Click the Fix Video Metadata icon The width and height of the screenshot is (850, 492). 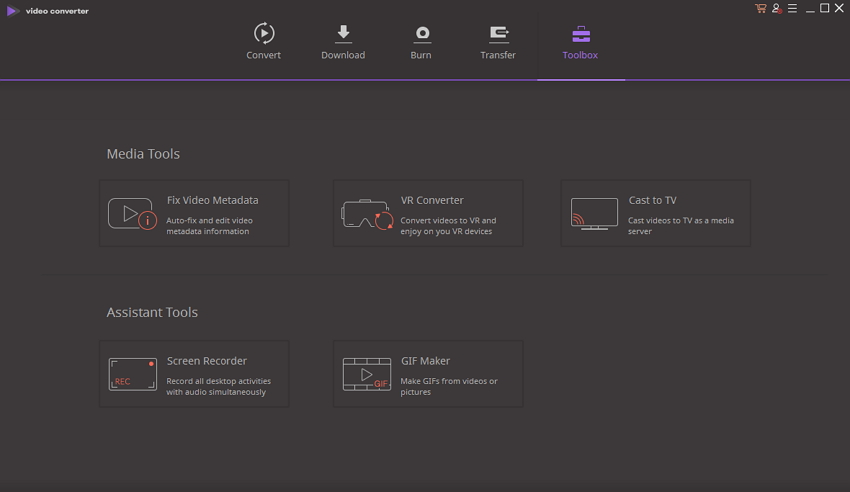point(133,213)
